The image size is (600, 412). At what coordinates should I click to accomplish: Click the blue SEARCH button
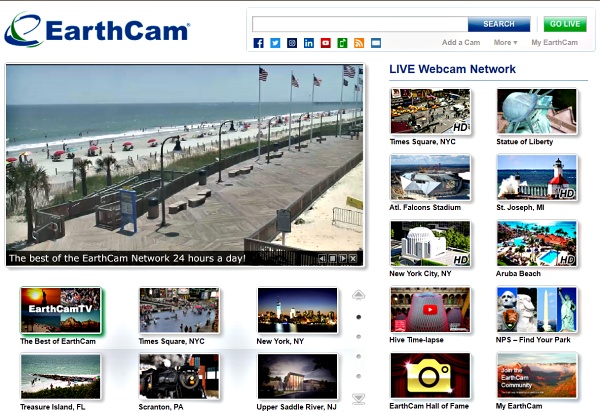[x=498, y=24]
